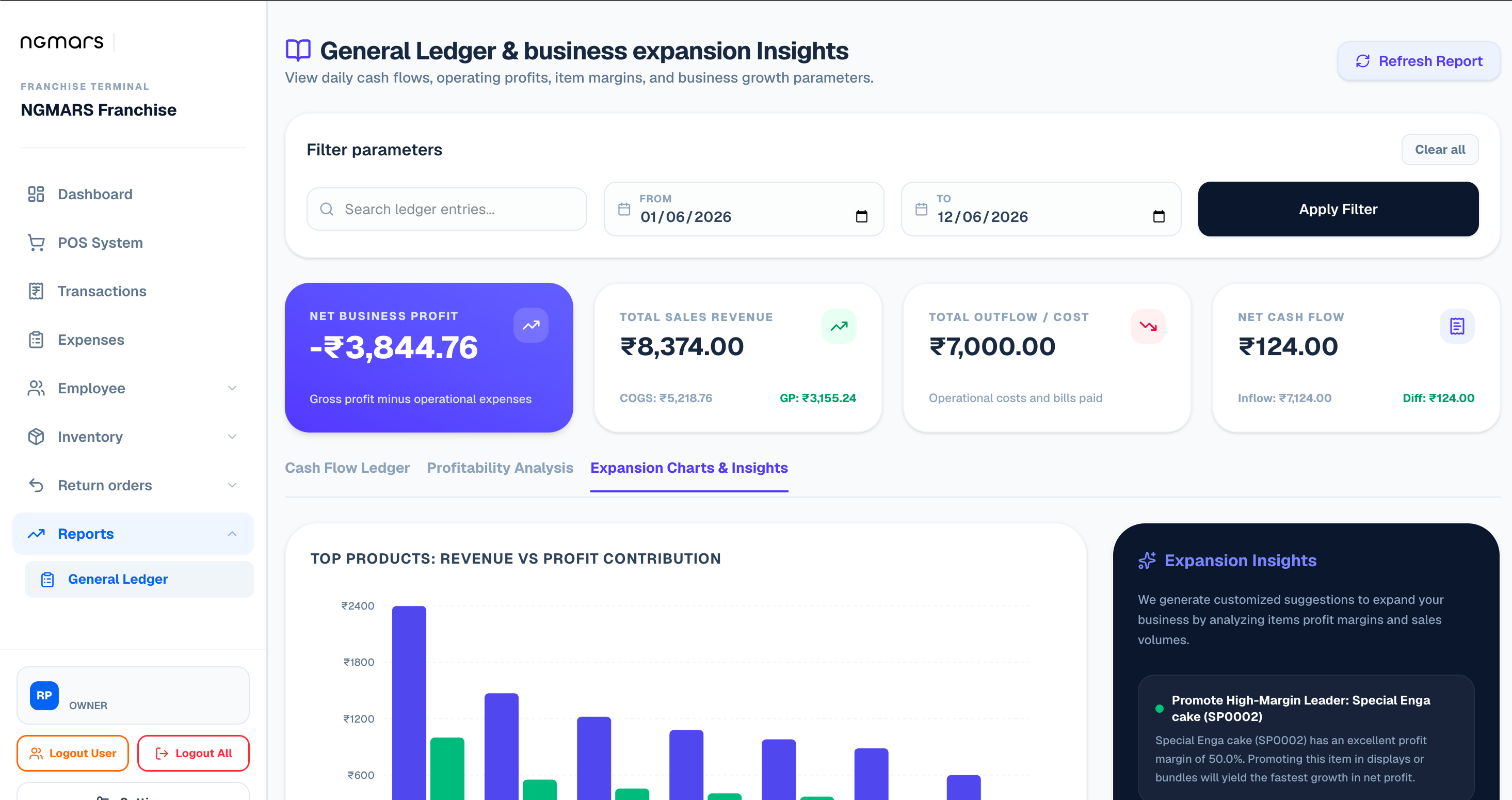Click the Return orders undo icon
Viewport: 1512px width, 800px height.
tap(37, 485)
